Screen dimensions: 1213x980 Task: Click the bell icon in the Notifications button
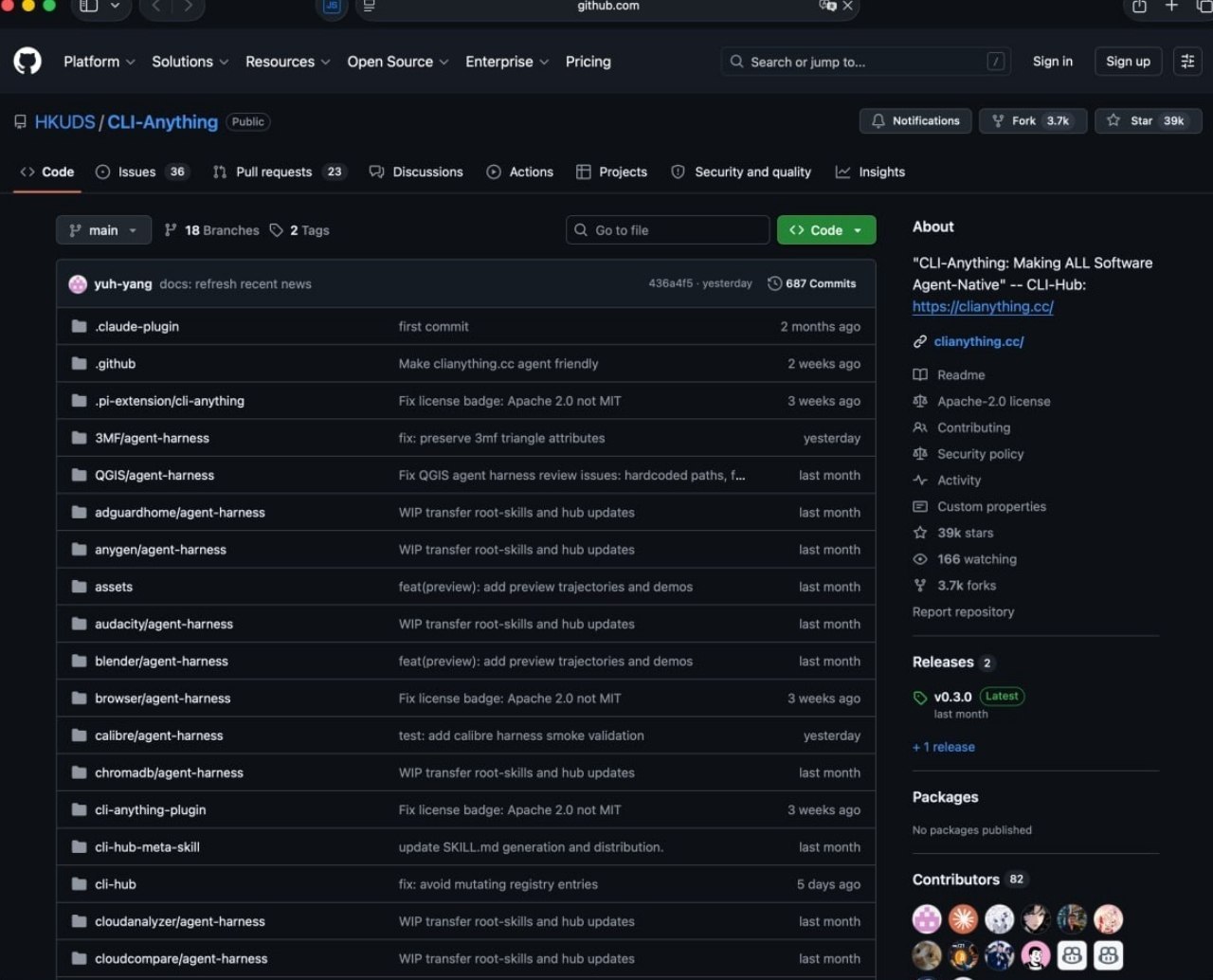pyautogui.click(x=878, y=121)
